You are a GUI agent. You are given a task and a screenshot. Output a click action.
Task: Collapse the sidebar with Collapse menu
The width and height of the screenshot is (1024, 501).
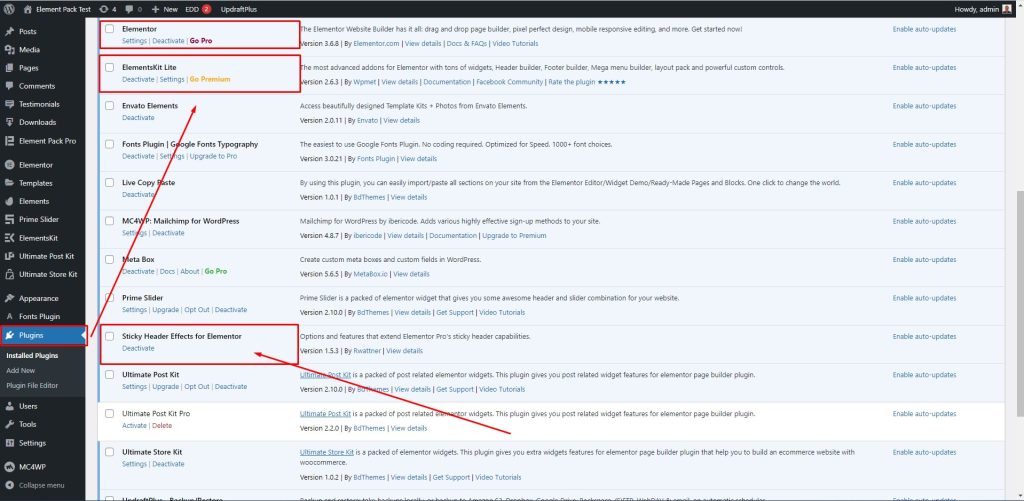pos(35,485)
